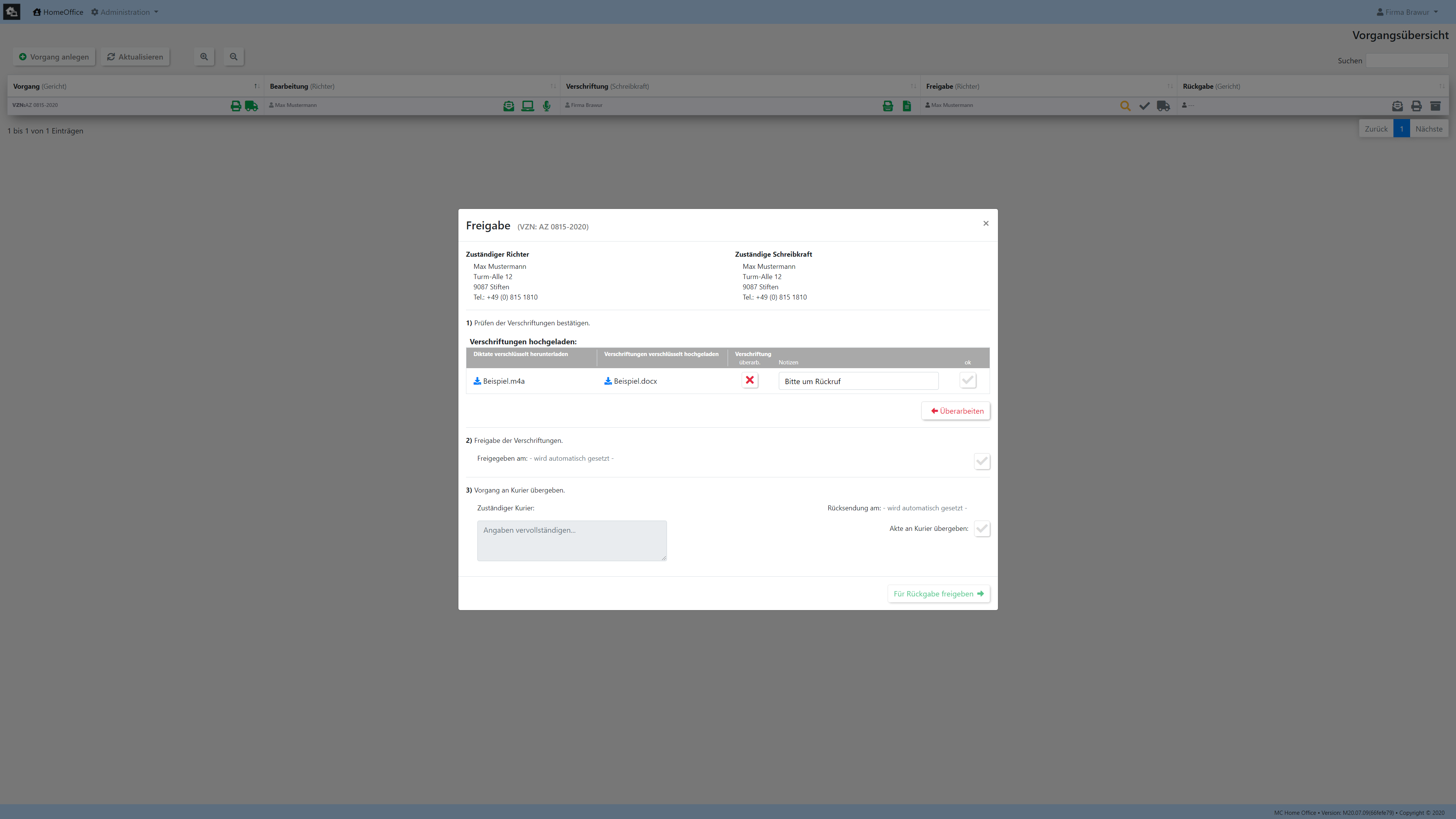
Task: Go to the Nächste pagination page
Action: [1429, 129]
